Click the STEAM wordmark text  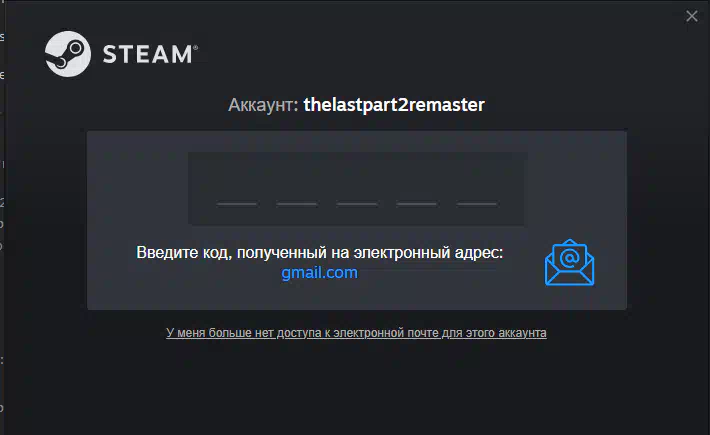[x=147, y=54]
